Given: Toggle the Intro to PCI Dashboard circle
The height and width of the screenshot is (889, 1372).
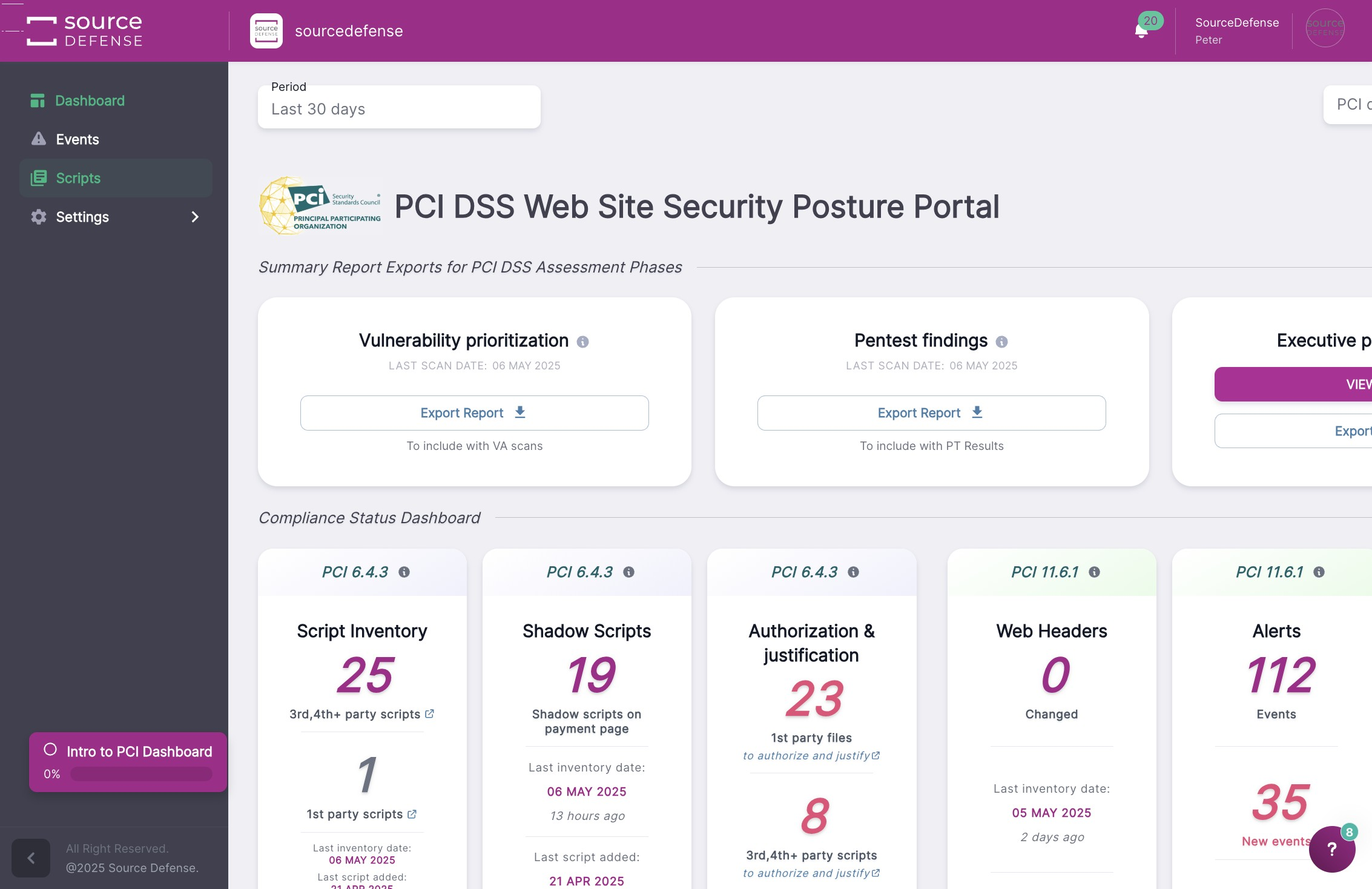Looking at the screenshot, I should tap(50, 750).
